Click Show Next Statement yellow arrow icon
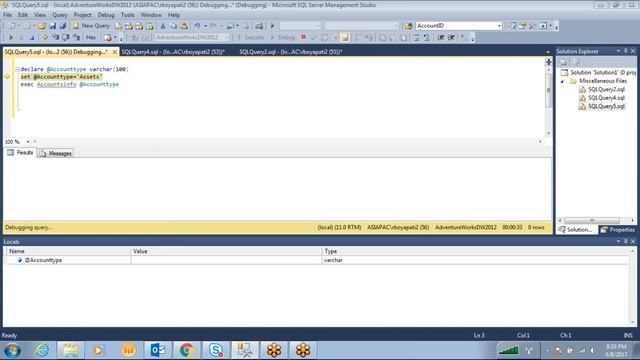Image resolution: width=640 pixels, height=360 pixels. [45, 38]
